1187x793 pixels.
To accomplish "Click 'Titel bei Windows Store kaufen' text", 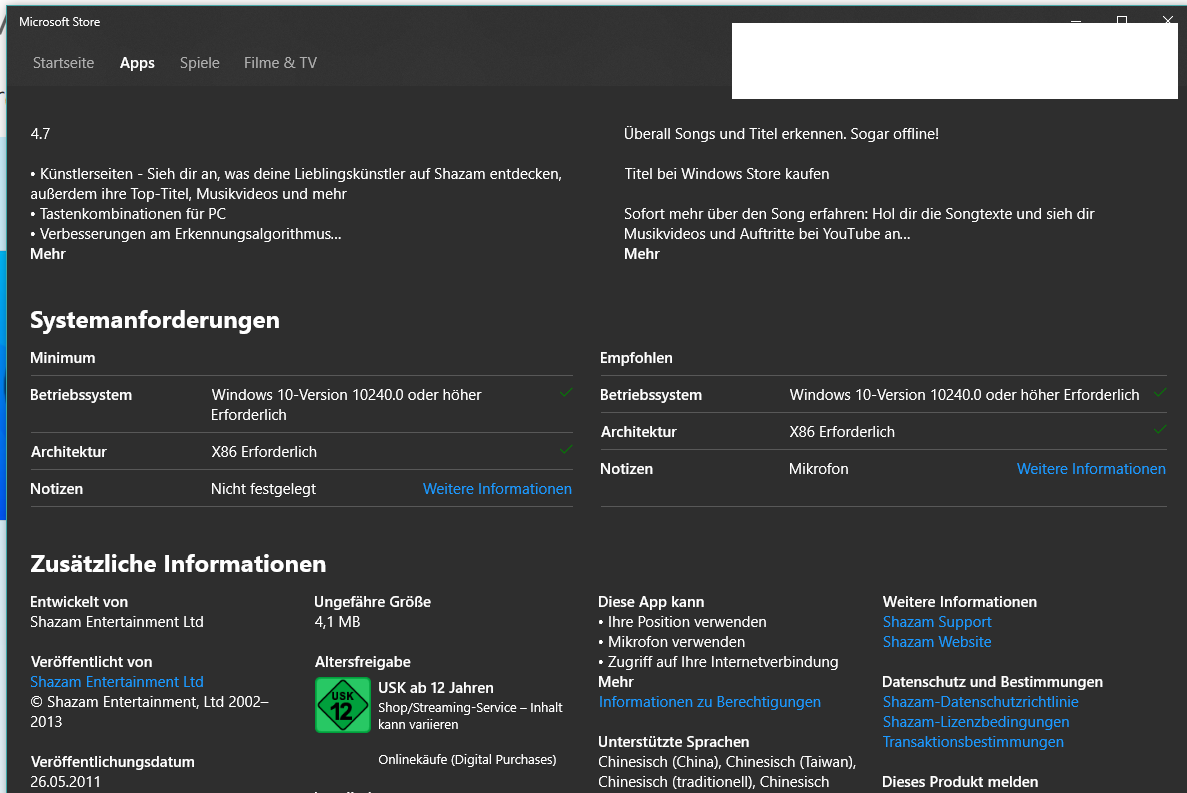I will pyautogui.click(x=727, y=174).
